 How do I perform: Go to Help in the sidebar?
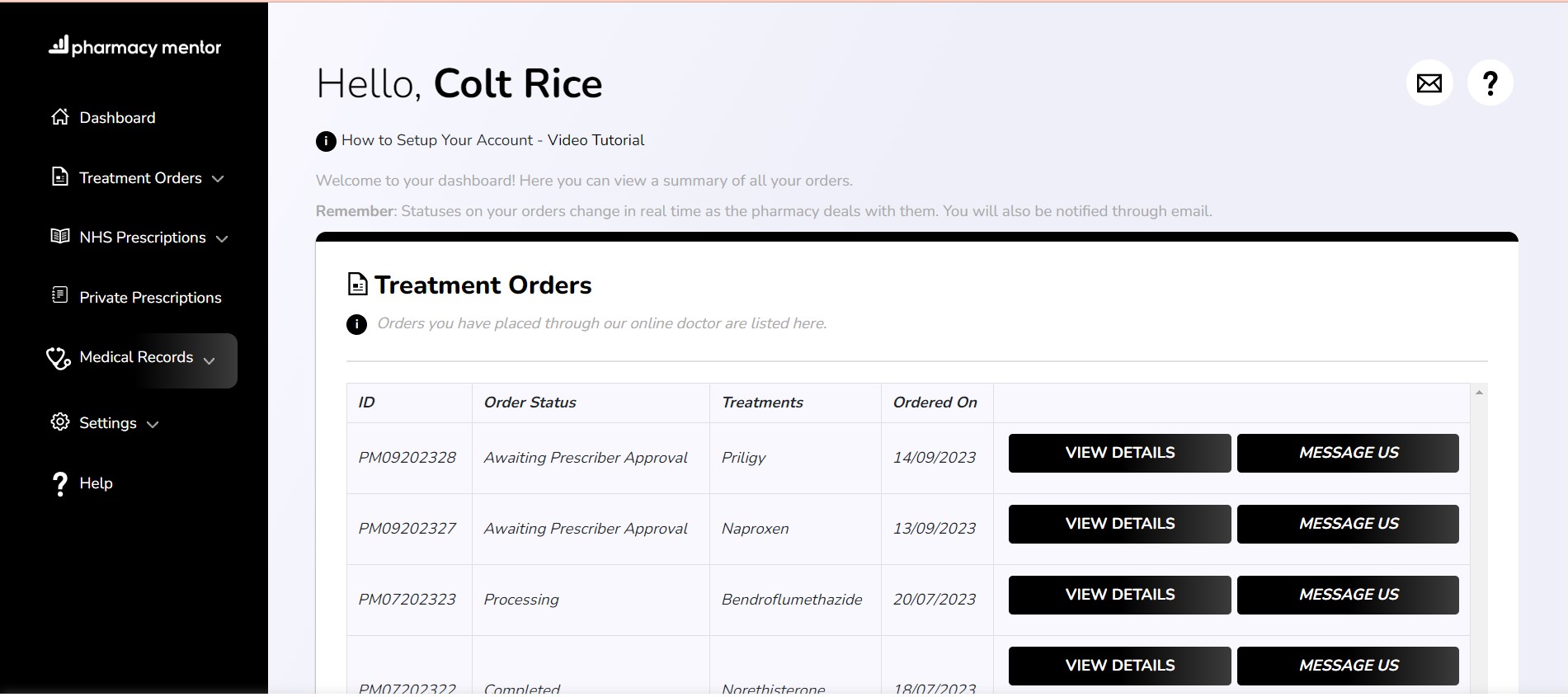coord(96,483)
